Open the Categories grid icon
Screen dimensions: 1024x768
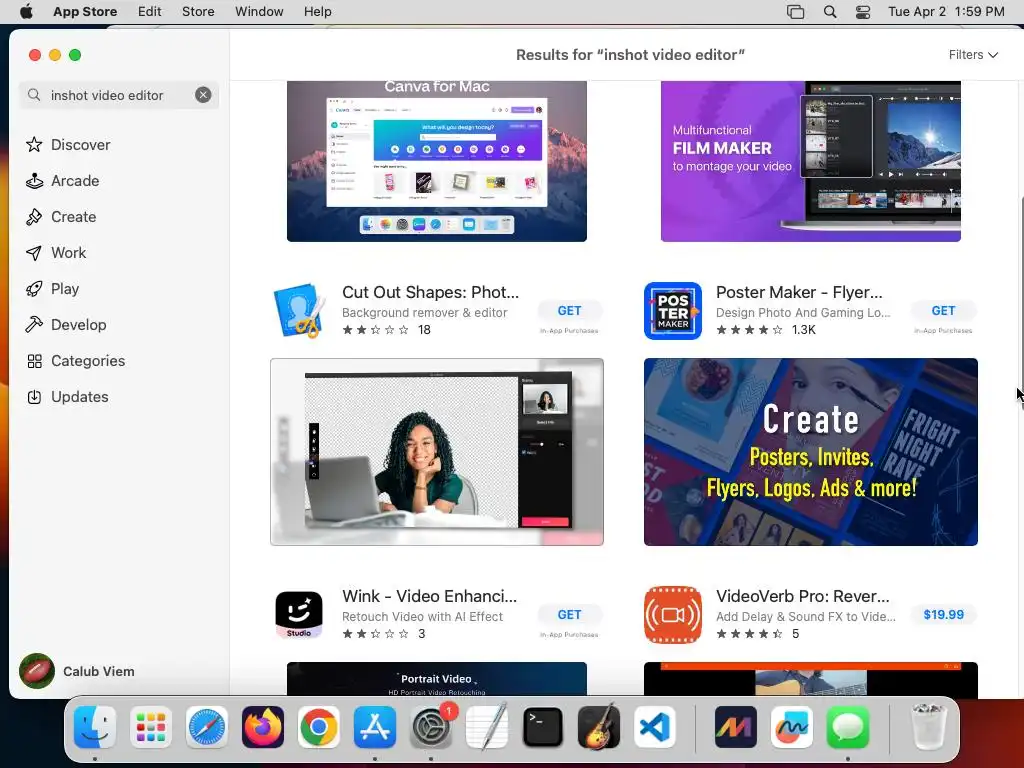(x=34, y=360)
